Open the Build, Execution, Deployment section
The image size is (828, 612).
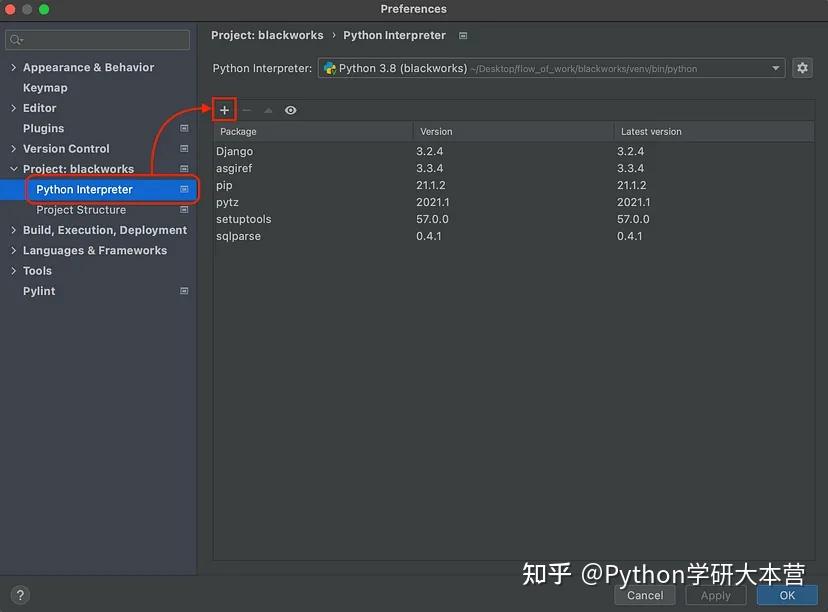click(13, 230)
